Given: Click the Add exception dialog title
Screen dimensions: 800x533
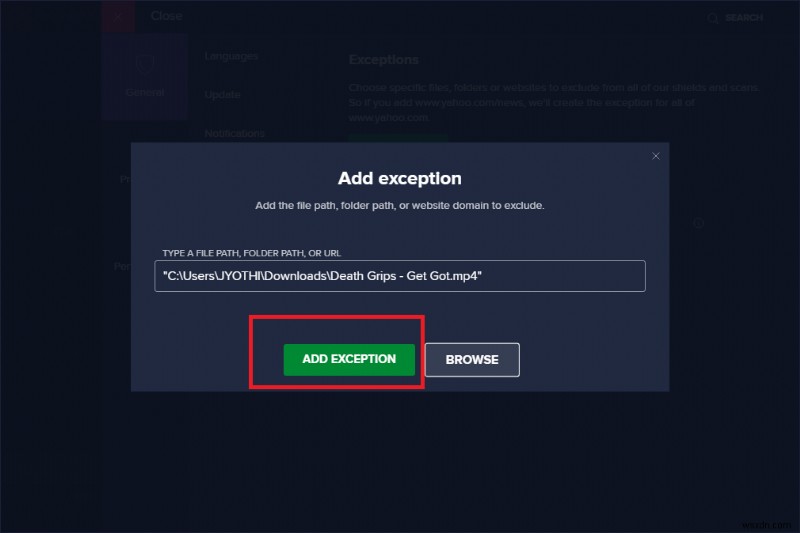Looking at the screenshot, I should click(x=400, y=179).
